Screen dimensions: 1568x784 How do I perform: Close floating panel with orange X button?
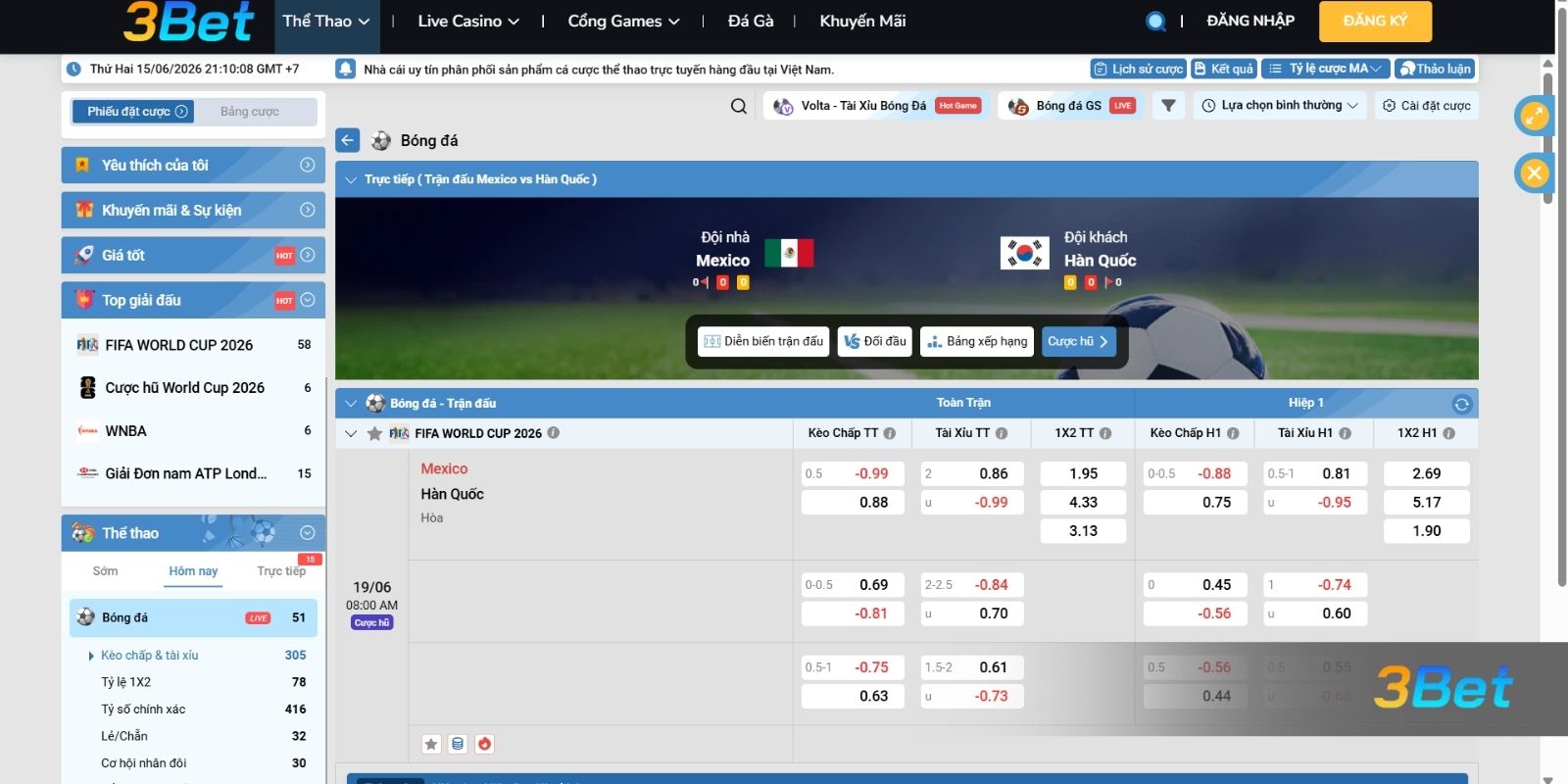click(x=1534, y=173)
